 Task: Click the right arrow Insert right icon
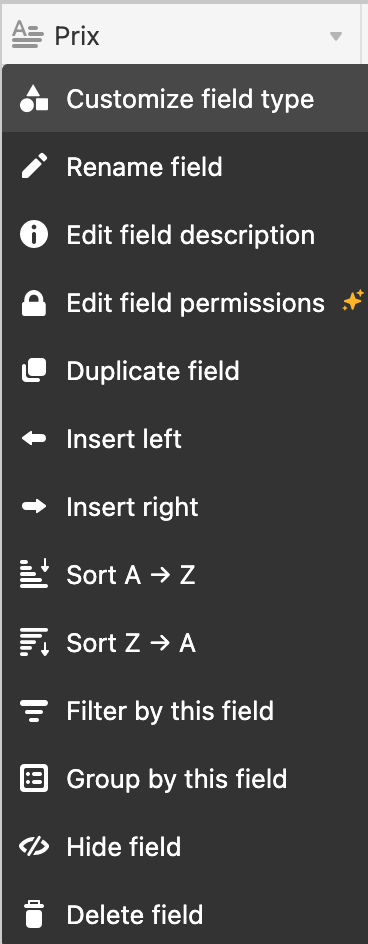click(34, 507)
